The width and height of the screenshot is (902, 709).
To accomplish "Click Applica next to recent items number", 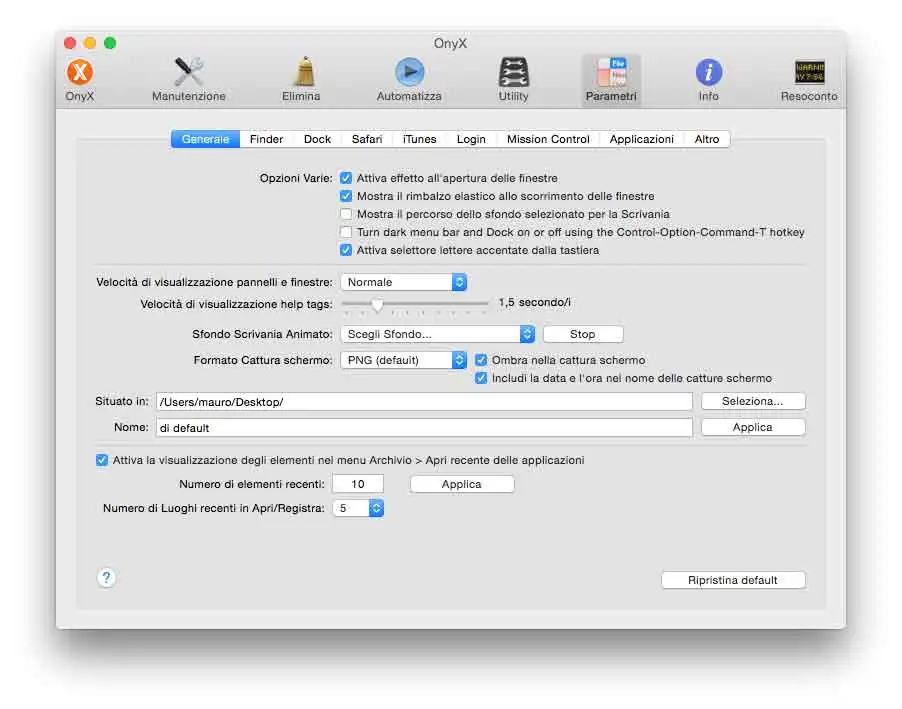I will (x=461, y=485).
